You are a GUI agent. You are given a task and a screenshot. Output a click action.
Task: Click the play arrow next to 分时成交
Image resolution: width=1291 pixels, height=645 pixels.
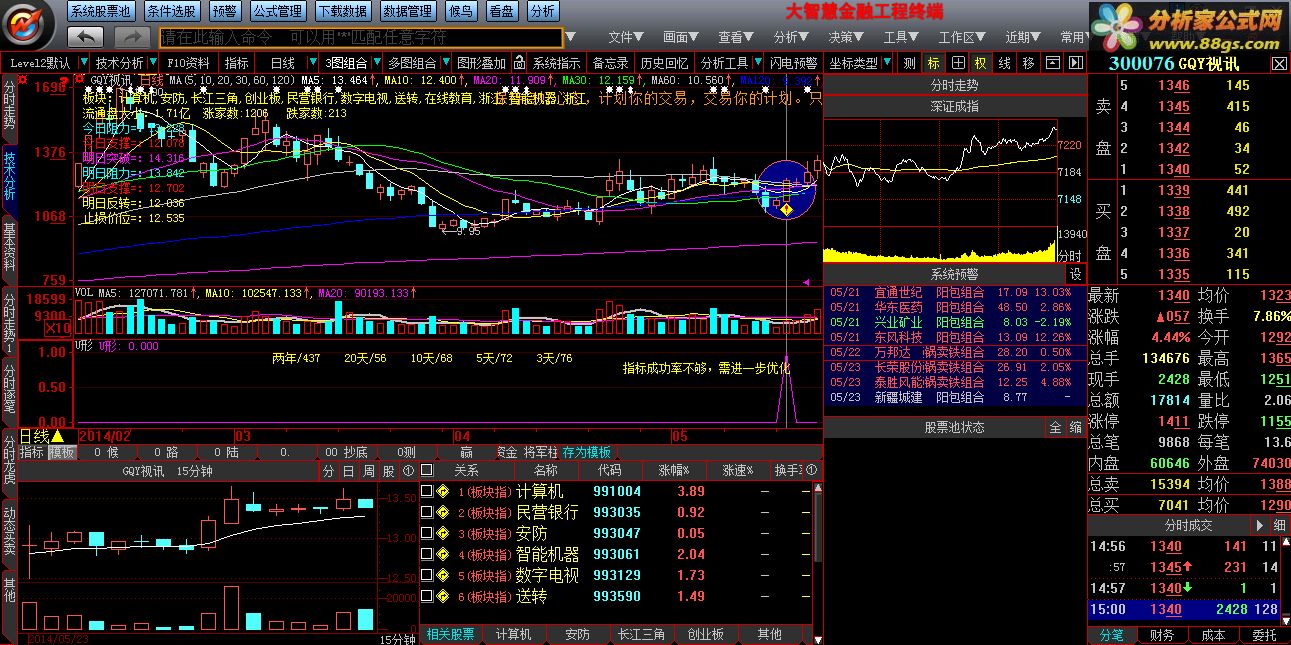coord(1258,525)
